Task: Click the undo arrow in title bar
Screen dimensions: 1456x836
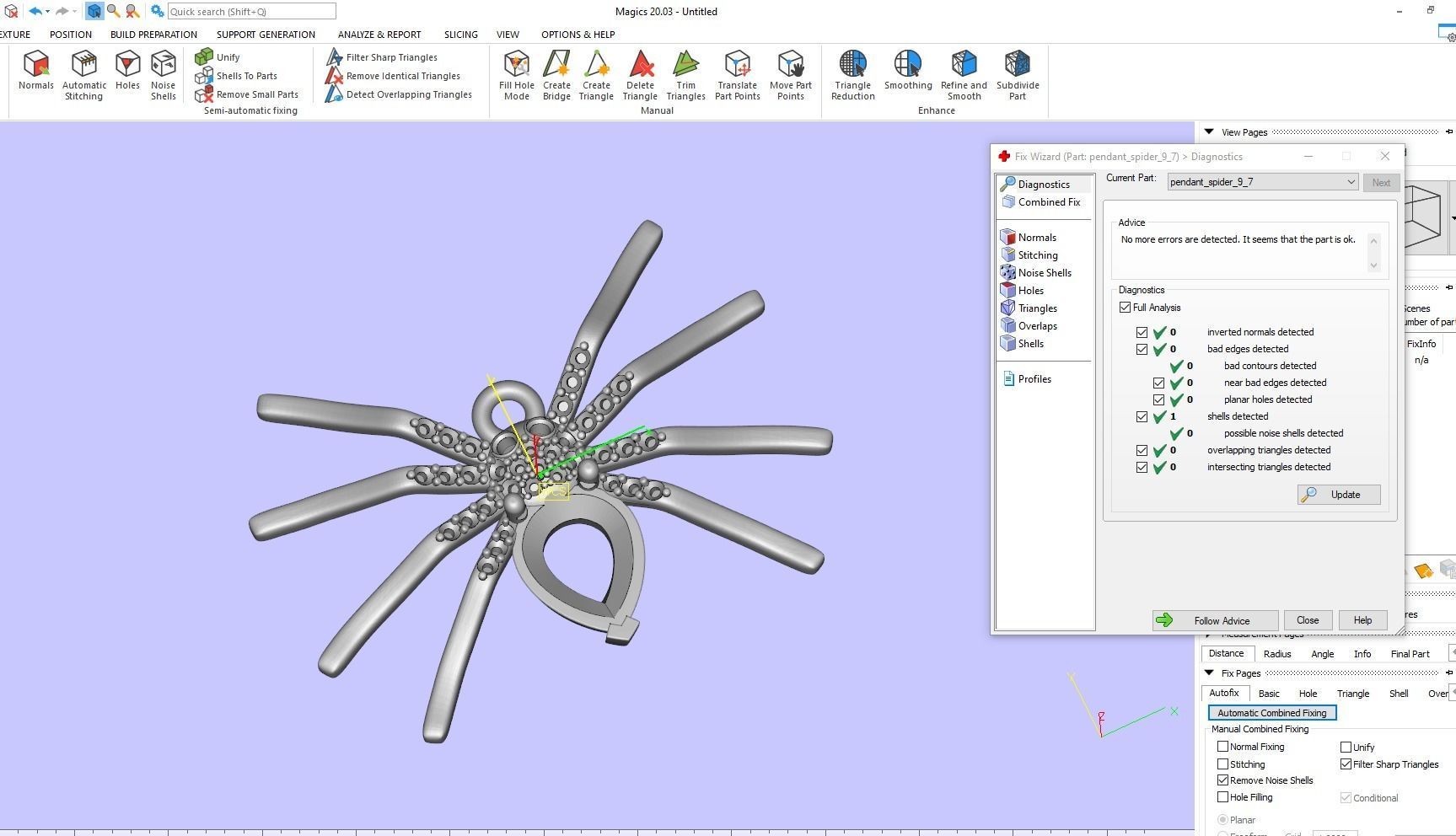Action: 35,11
